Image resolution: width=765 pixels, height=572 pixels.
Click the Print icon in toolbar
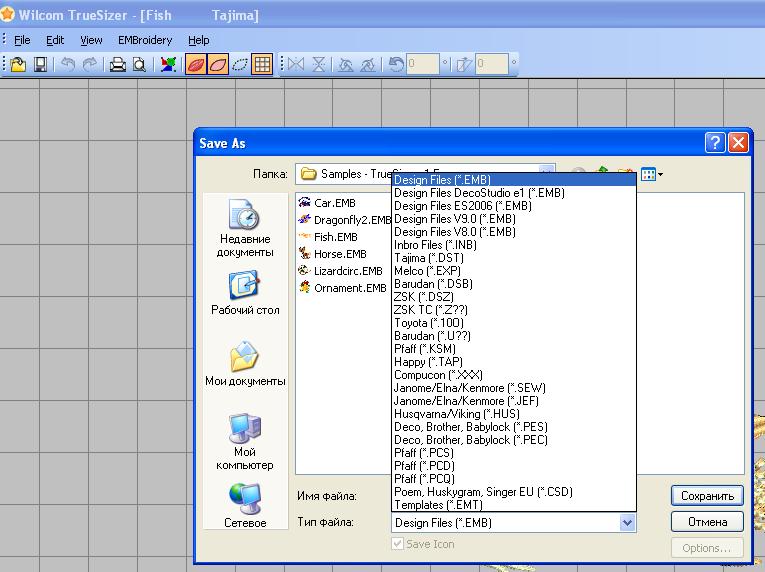click(118, 65)
